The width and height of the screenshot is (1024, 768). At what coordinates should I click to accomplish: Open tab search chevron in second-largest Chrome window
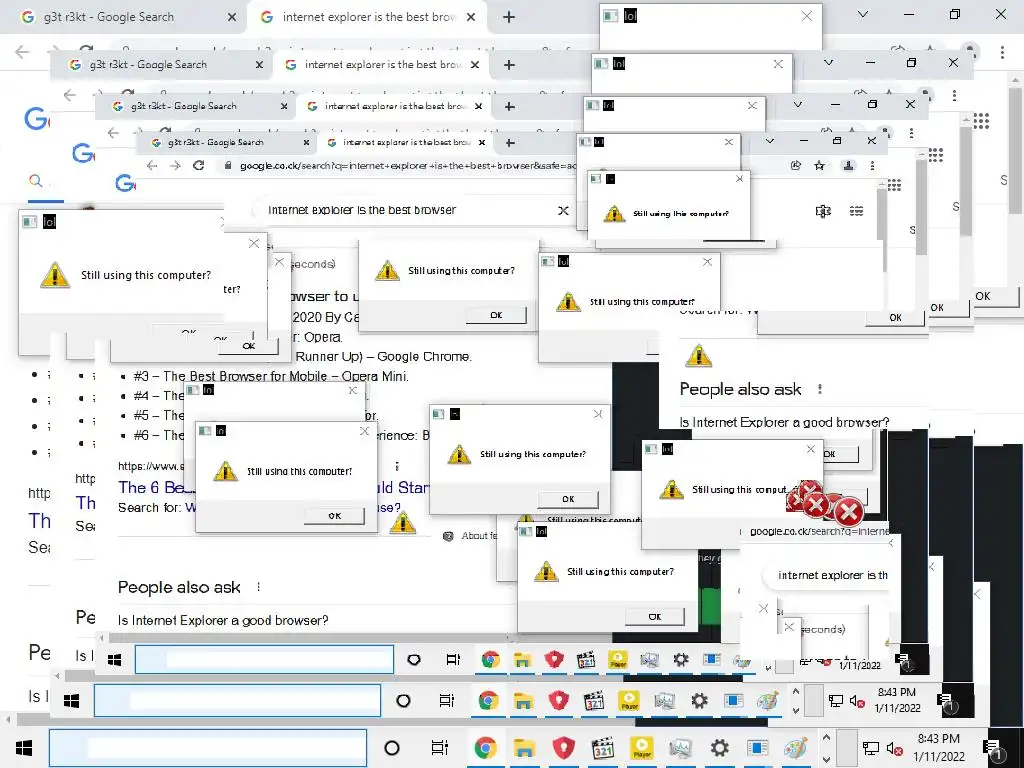(828, 63)
